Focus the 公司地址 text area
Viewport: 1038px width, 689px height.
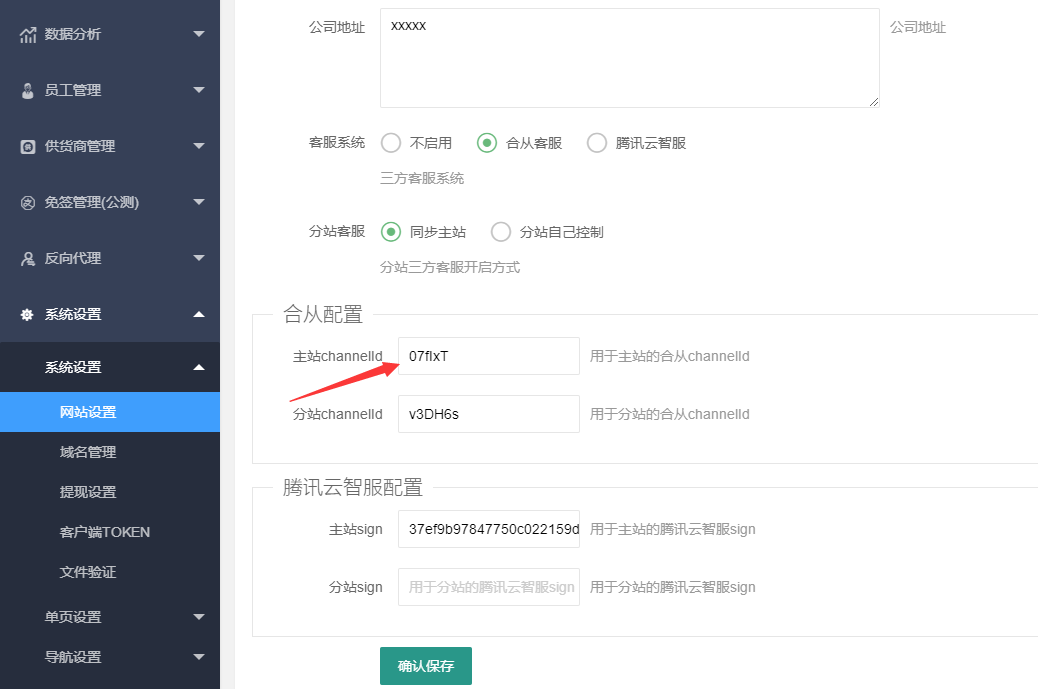point(630,58)
